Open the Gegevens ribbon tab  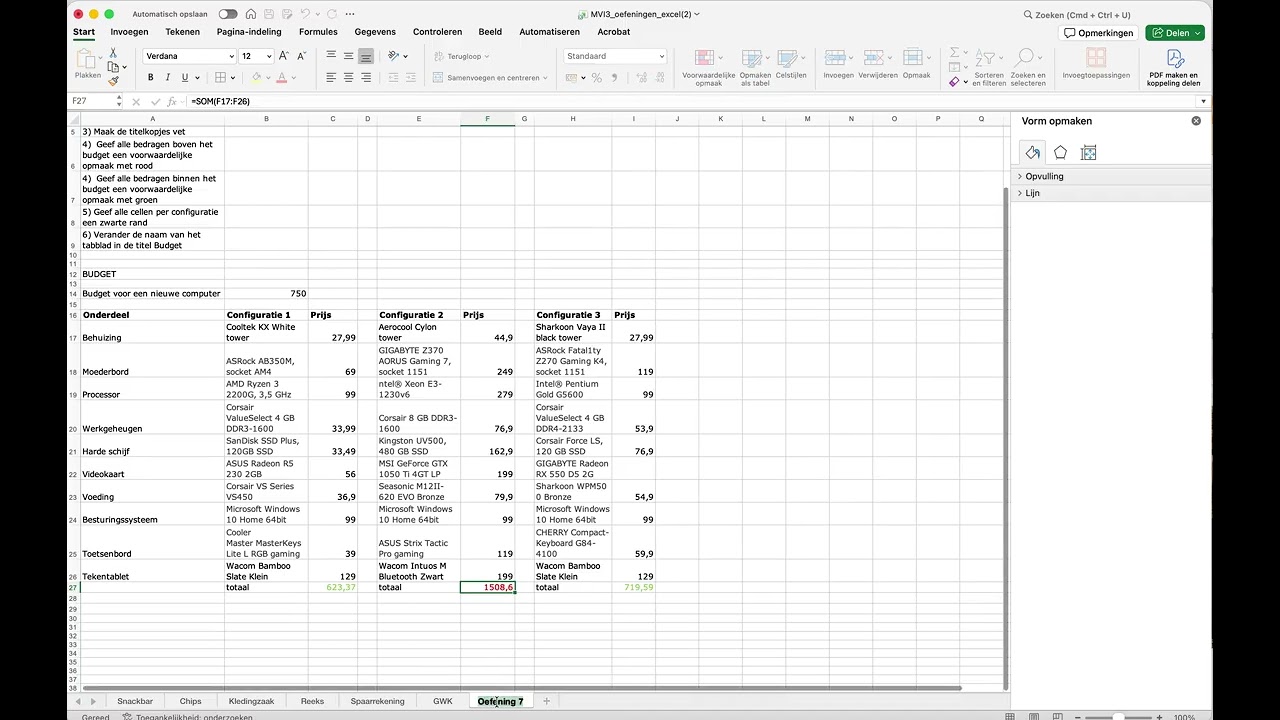click(x=375, y=32)
